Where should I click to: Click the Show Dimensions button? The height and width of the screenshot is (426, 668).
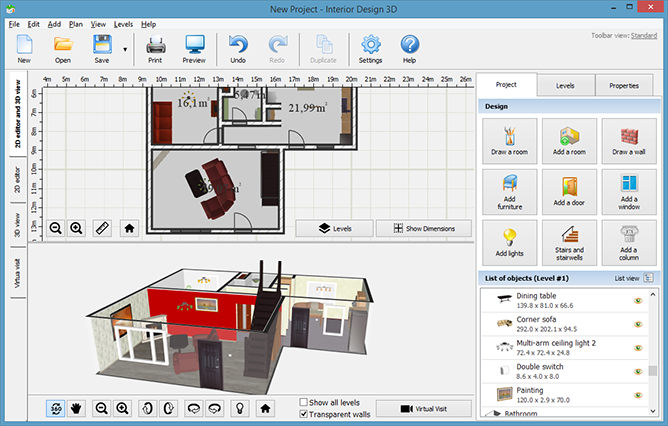click(x=424, y=228)
